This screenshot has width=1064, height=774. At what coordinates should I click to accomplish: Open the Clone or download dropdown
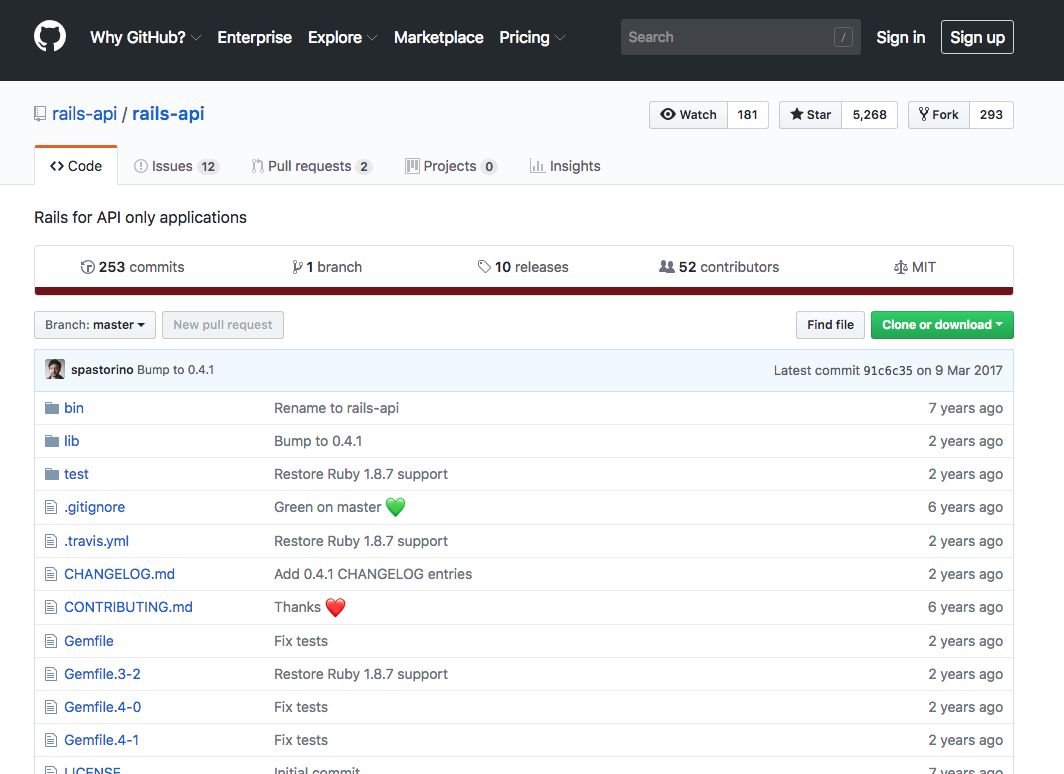tap(943, 325)
